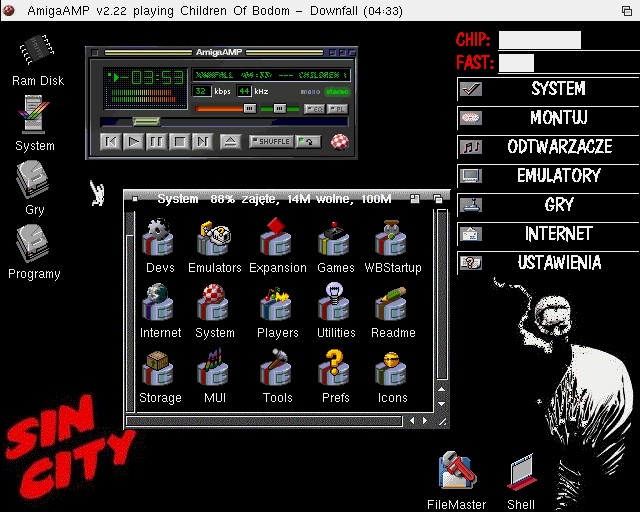
Task: Open the Games drawer
Action: click(334, 238)
